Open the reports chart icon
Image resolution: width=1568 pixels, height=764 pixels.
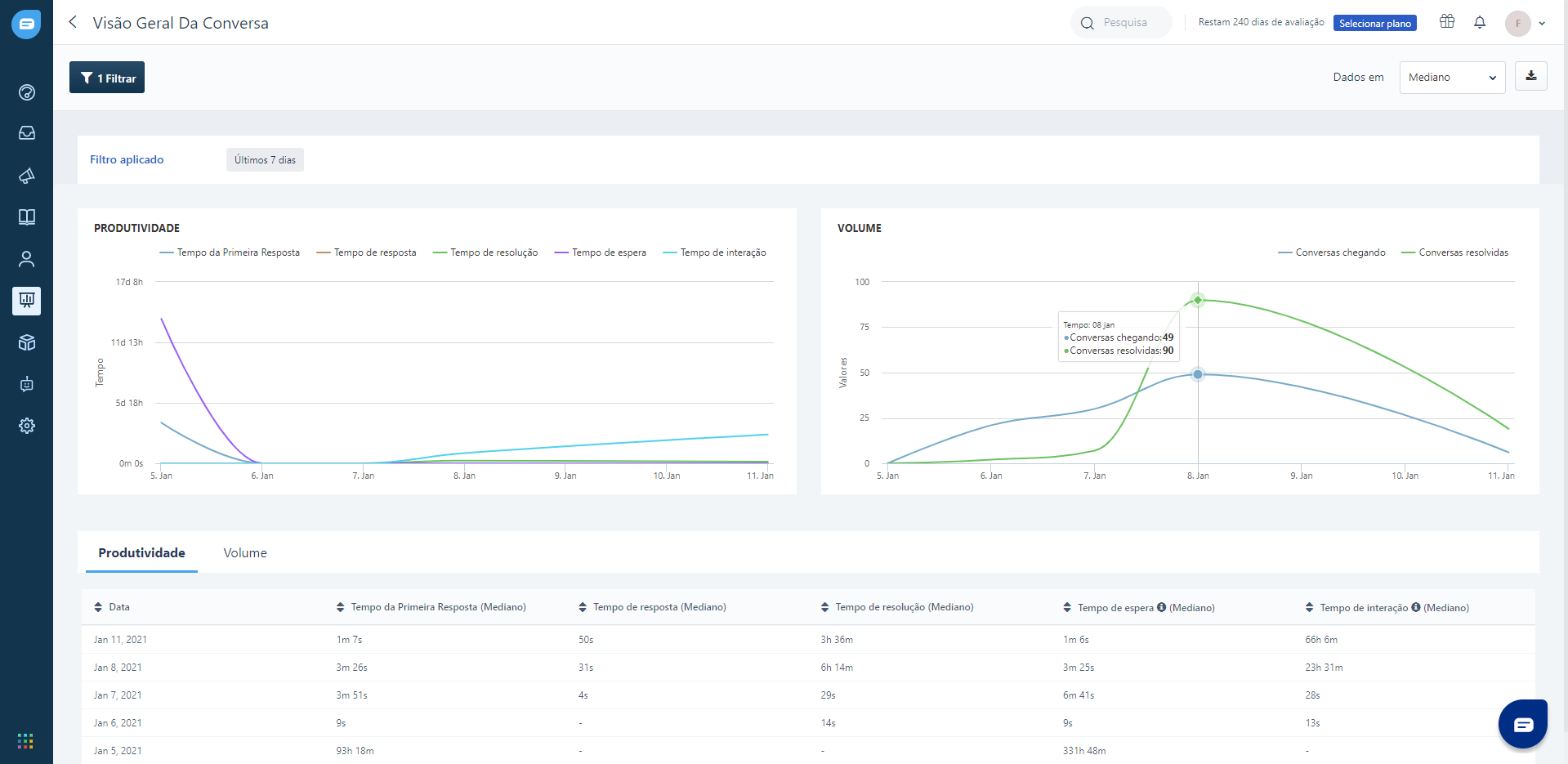27,301
